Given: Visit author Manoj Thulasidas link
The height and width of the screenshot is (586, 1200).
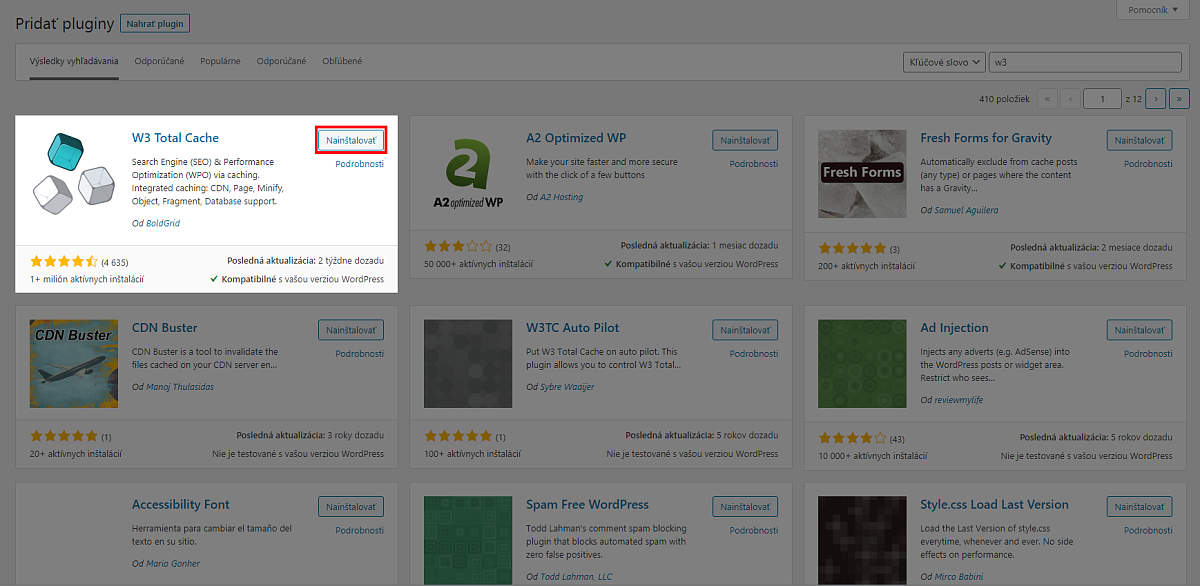Looking at the screenshot, I should [182, 387].
